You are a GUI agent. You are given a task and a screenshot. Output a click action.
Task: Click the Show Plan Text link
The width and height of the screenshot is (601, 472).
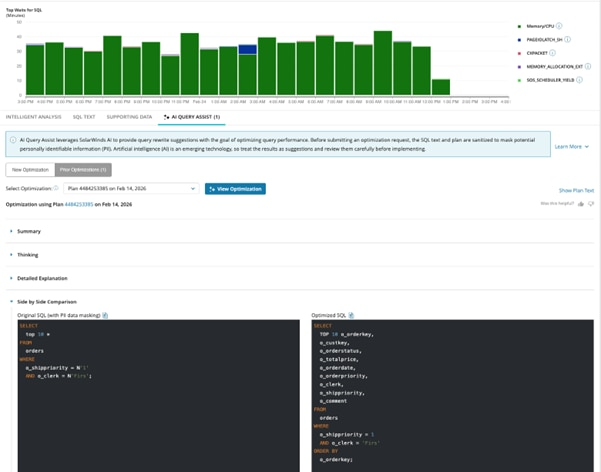[x=576, y=190]
